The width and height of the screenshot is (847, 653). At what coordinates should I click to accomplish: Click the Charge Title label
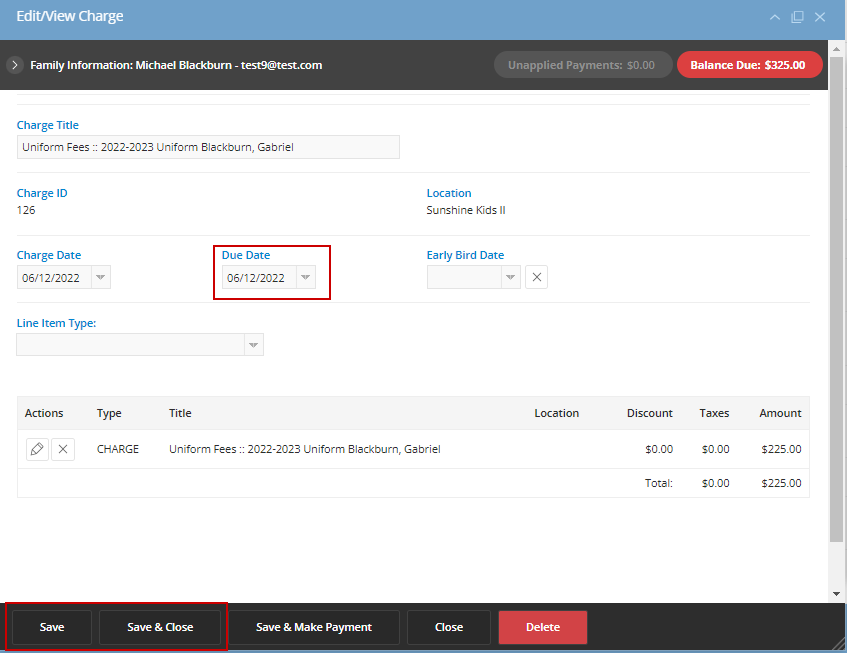tap(48, 125)
